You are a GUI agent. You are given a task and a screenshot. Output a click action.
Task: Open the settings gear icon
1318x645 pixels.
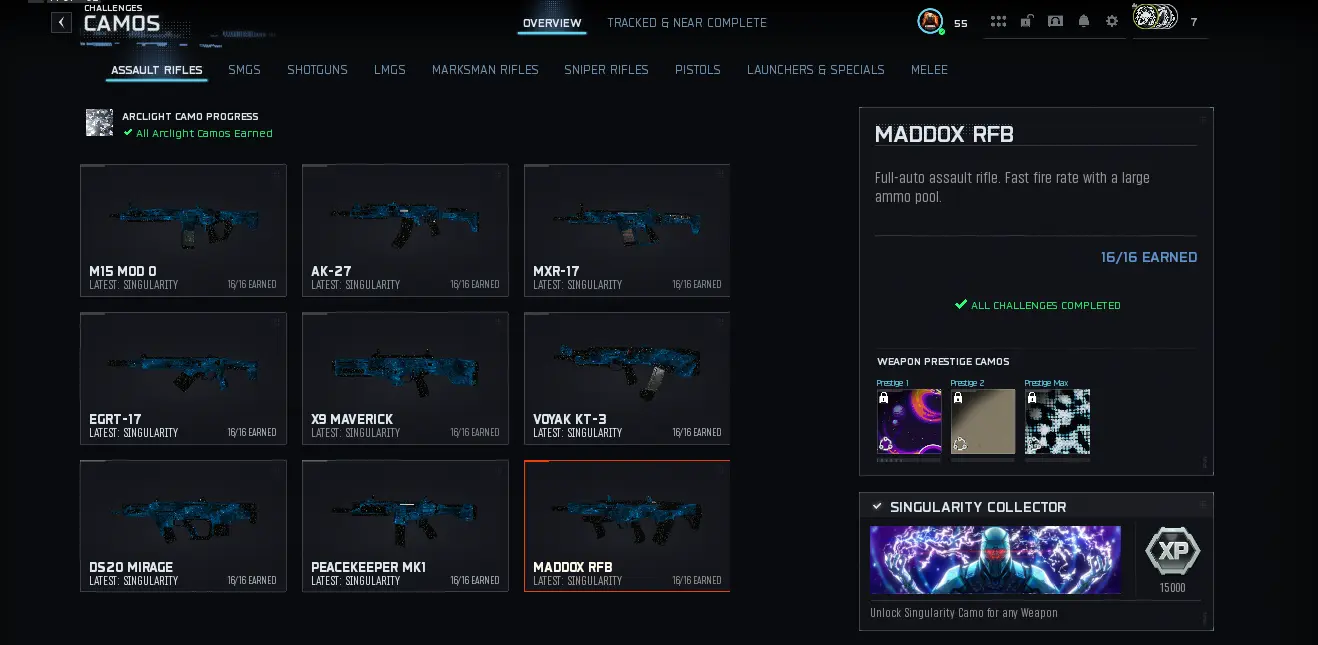click(x=1112, y=21)
